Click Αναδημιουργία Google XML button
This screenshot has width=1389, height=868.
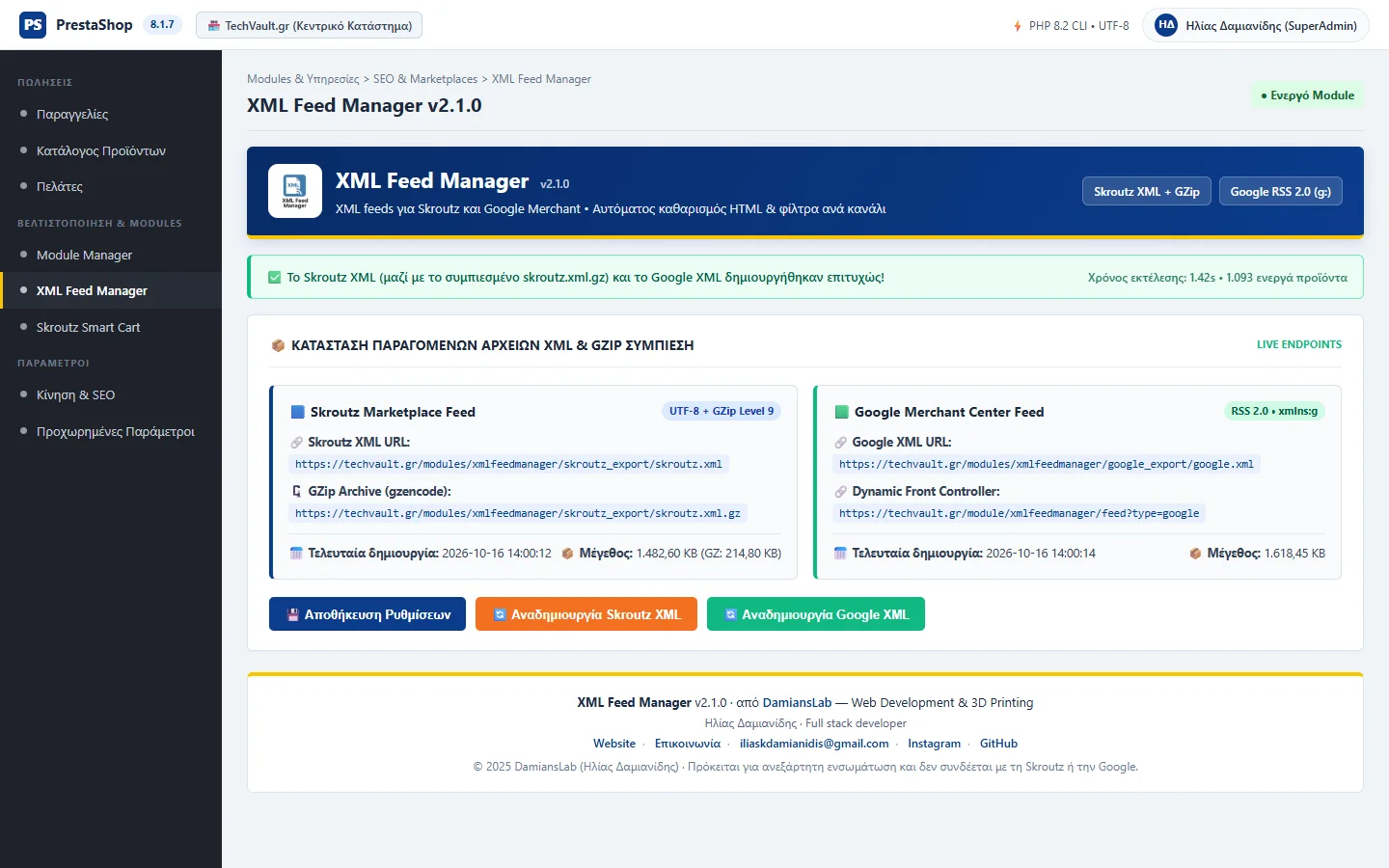(816, 614)
